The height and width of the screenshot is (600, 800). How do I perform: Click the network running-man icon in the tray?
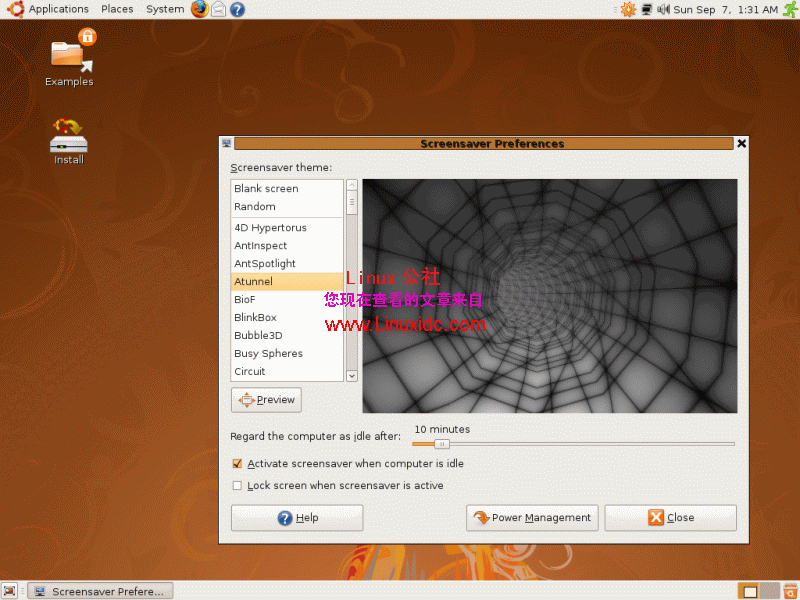790,9
